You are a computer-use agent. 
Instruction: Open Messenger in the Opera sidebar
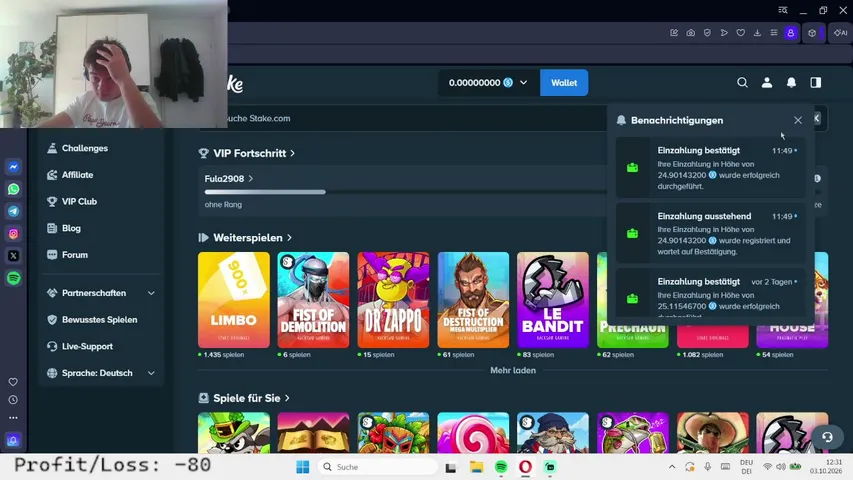coord(14,167)
